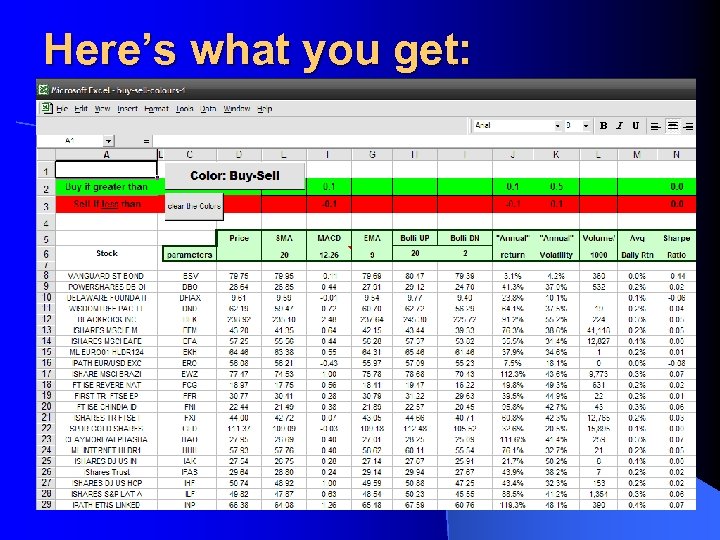Click ticker DBO cell

[x=189, y=287]
